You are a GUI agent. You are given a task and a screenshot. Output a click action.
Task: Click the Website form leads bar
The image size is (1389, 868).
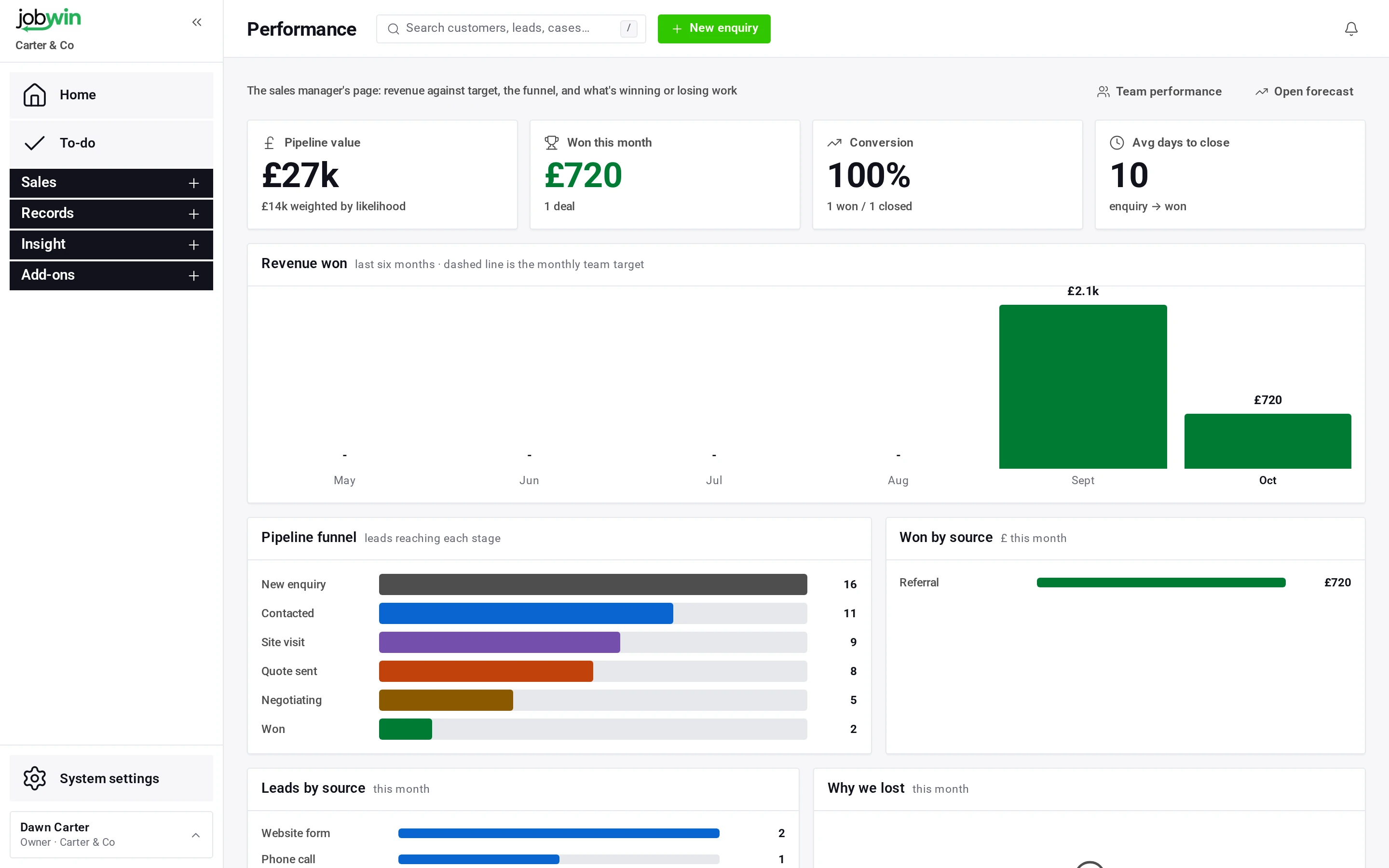click(558, 833)
